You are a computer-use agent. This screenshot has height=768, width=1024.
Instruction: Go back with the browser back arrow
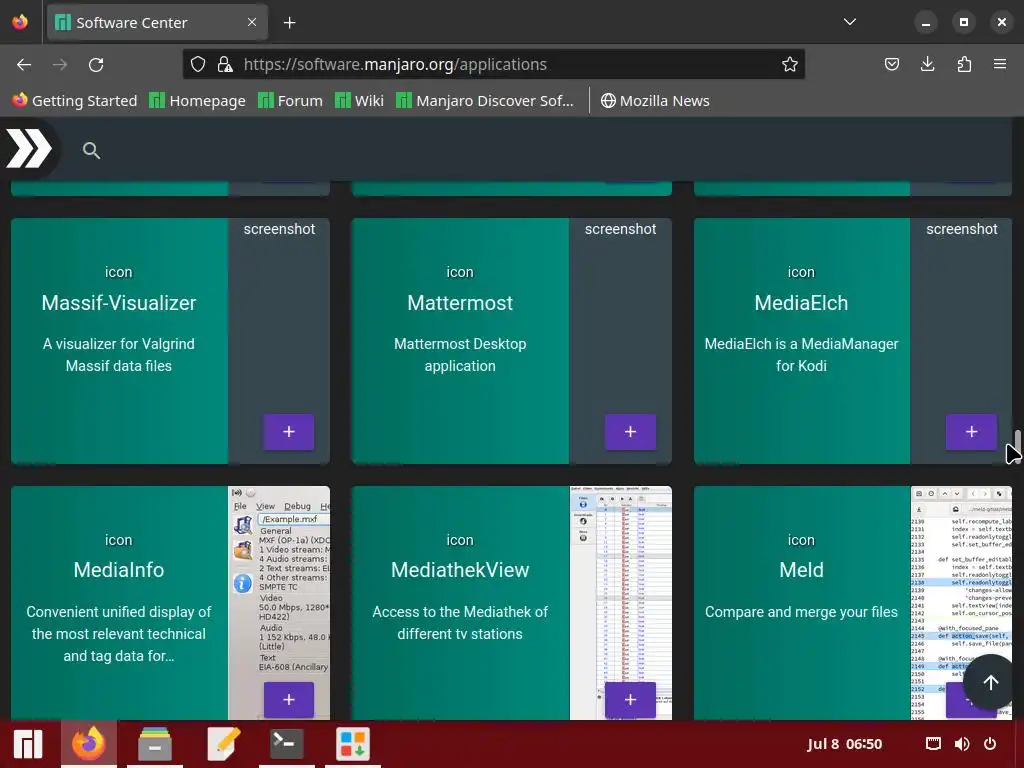point(24,64)
